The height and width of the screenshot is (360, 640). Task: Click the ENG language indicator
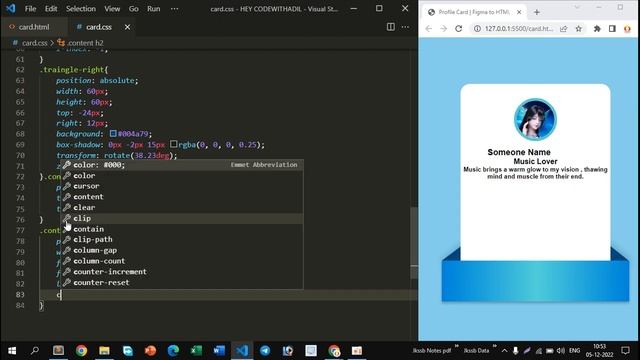click(x=574, y=351)
